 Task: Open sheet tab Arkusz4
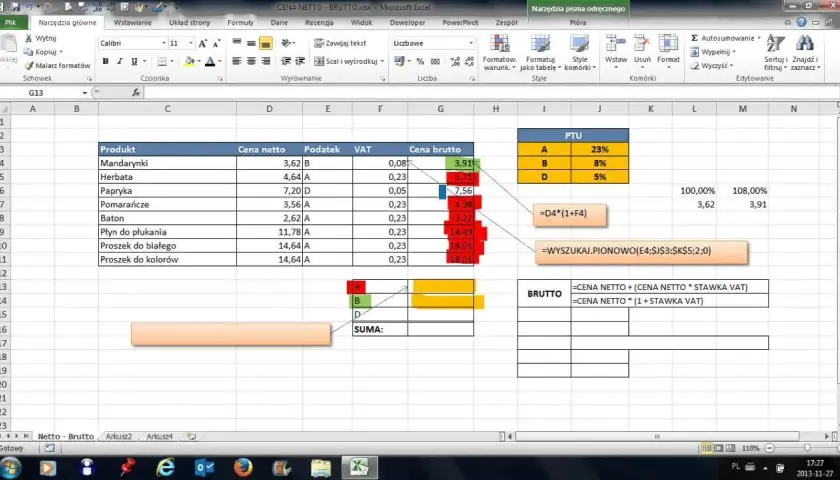[x=160, y=437]
